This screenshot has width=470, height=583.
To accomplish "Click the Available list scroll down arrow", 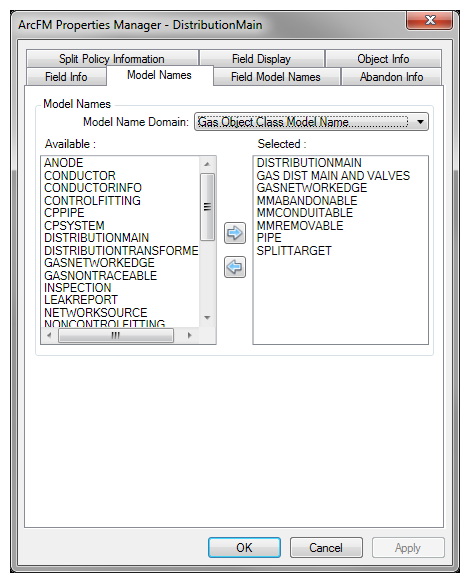I will click(x=207, y=318).
